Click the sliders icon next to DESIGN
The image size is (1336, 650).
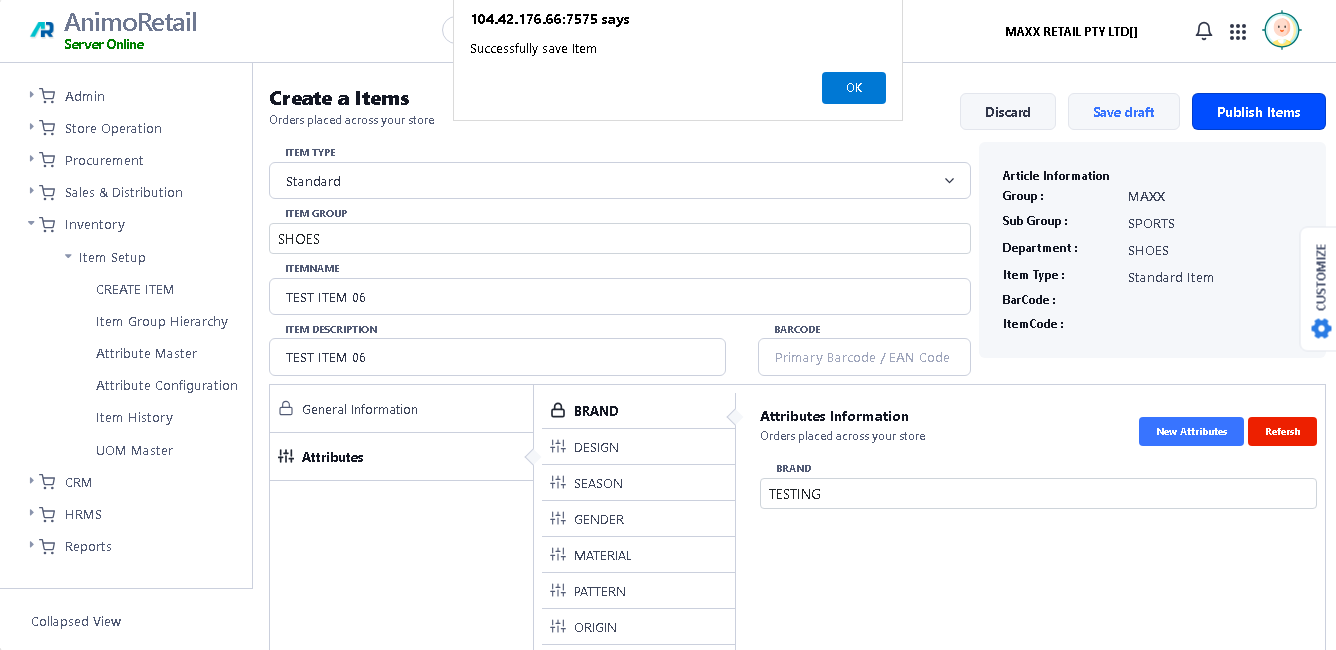(x=558, y=447)
